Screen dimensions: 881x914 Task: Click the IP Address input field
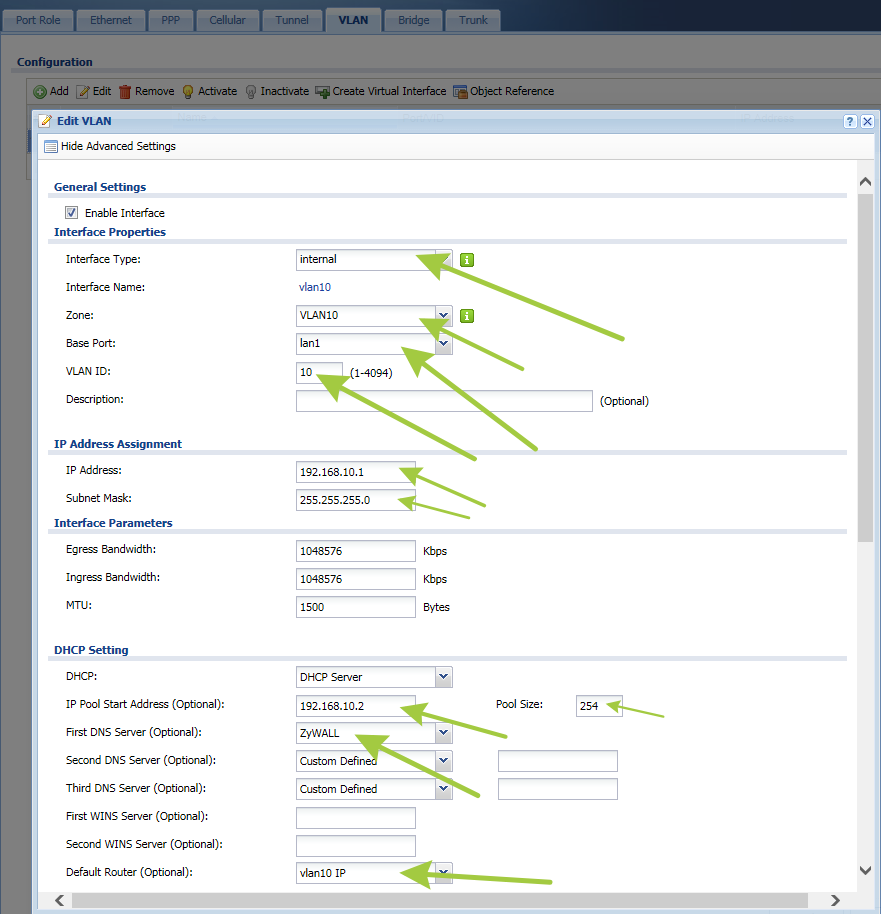click(356, 472)
